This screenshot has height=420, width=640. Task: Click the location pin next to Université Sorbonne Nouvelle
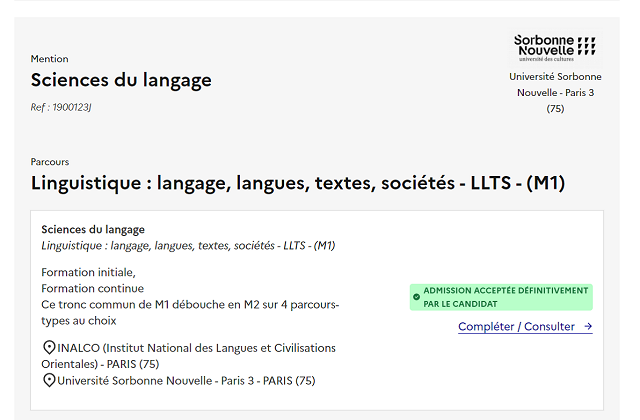(49, 380)
